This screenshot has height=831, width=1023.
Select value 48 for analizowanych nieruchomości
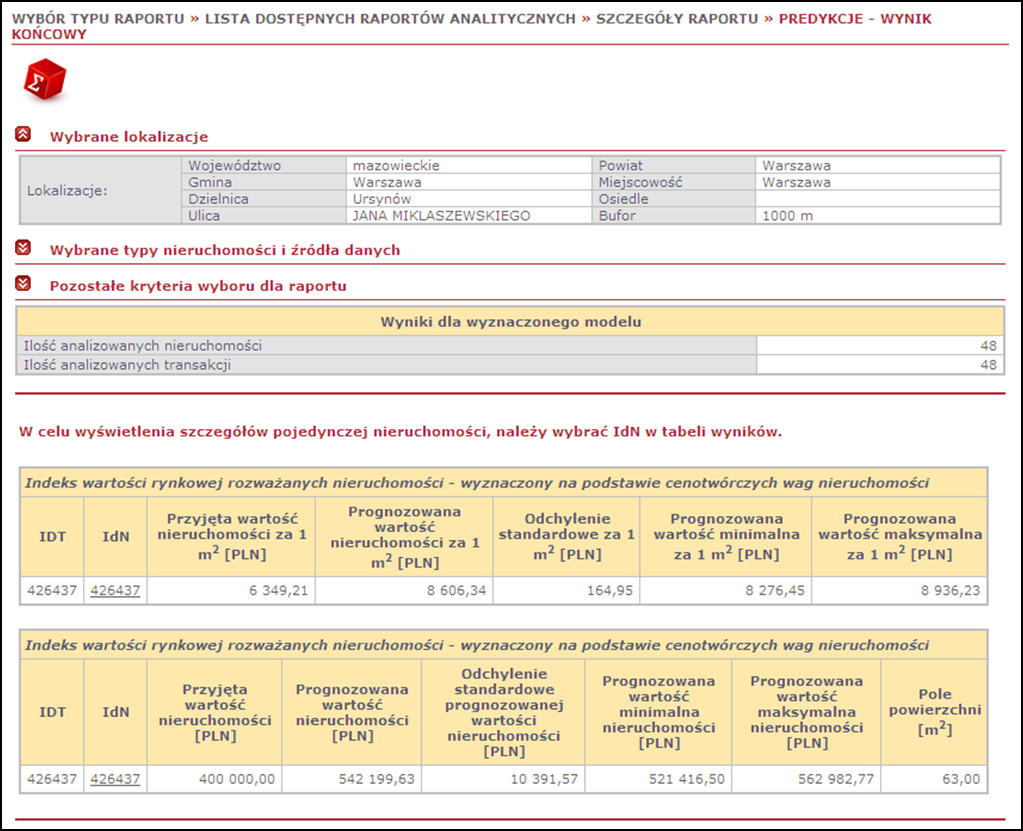point(880,346)
